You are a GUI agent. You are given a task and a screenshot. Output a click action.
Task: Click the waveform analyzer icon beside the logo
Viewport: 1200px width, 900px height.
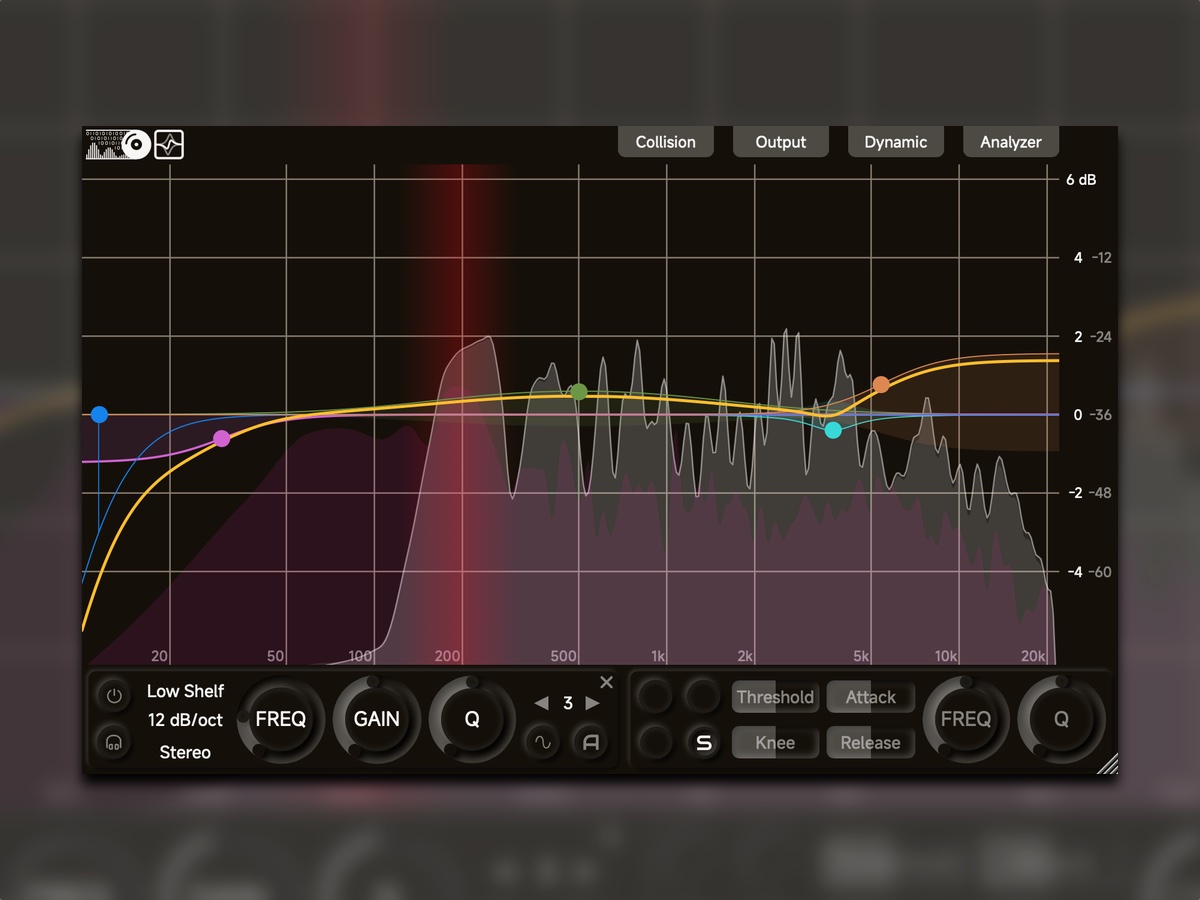click(169, 143)
